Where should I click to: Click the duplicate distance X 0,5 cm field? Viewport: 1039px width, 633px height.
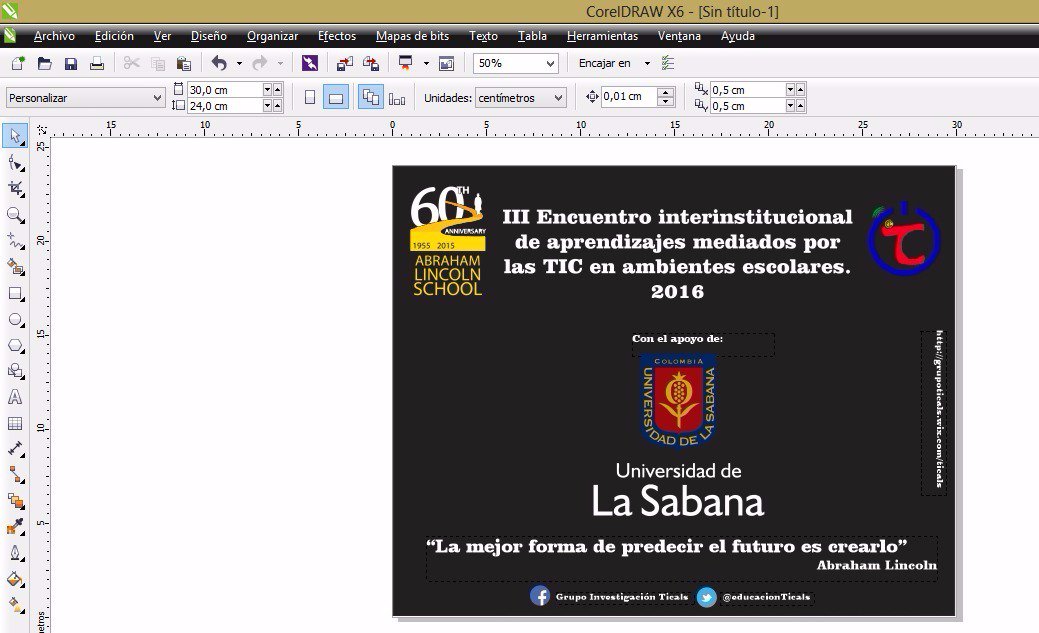click(747, 89)
